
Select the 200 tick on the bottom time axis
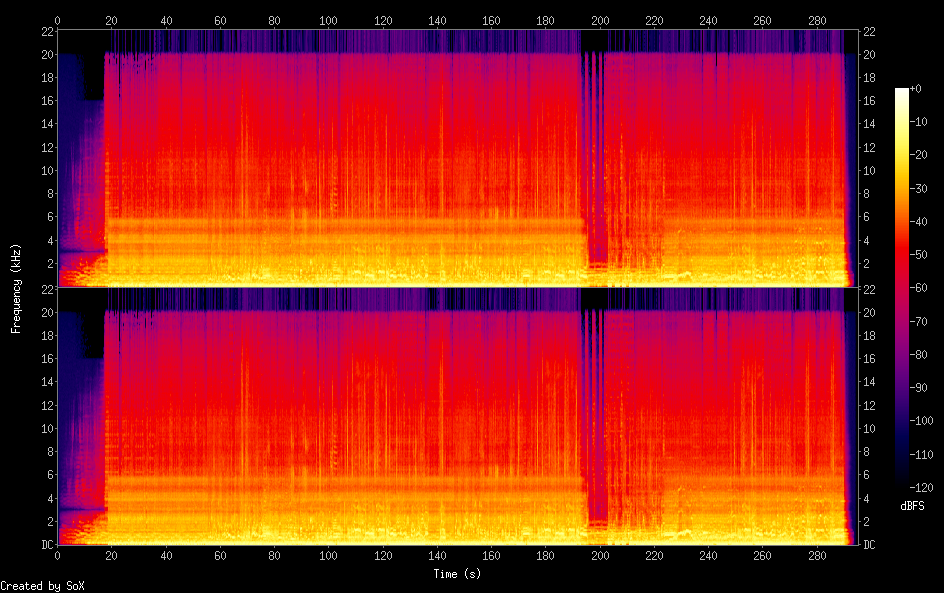(600, 555)
